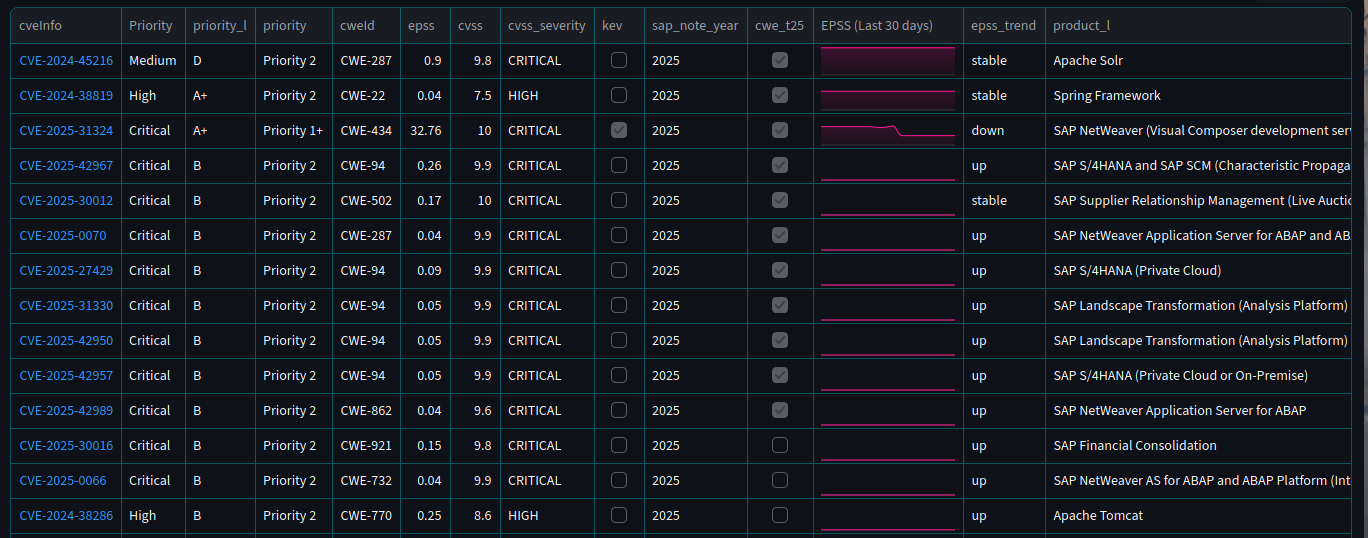Click the 'Medium' priority cell
The height and width of the screenshot is (538, 1368).
[x=152, y=61]
